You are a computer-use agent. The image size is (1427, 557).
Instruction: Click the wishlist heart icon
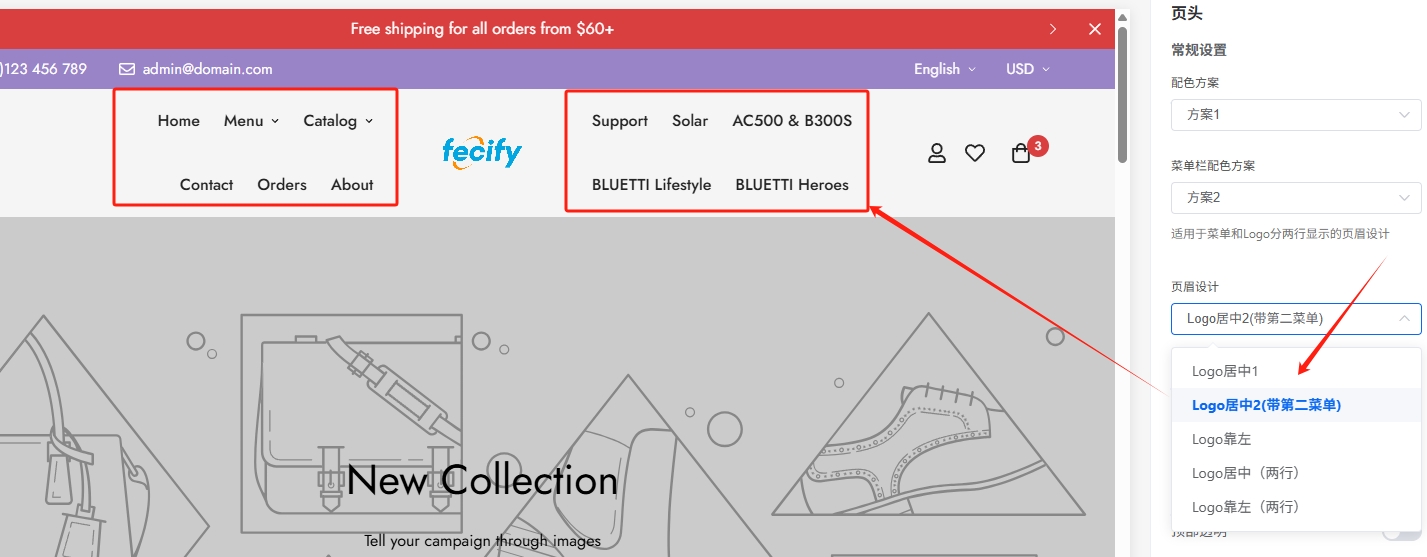point(975,153)
